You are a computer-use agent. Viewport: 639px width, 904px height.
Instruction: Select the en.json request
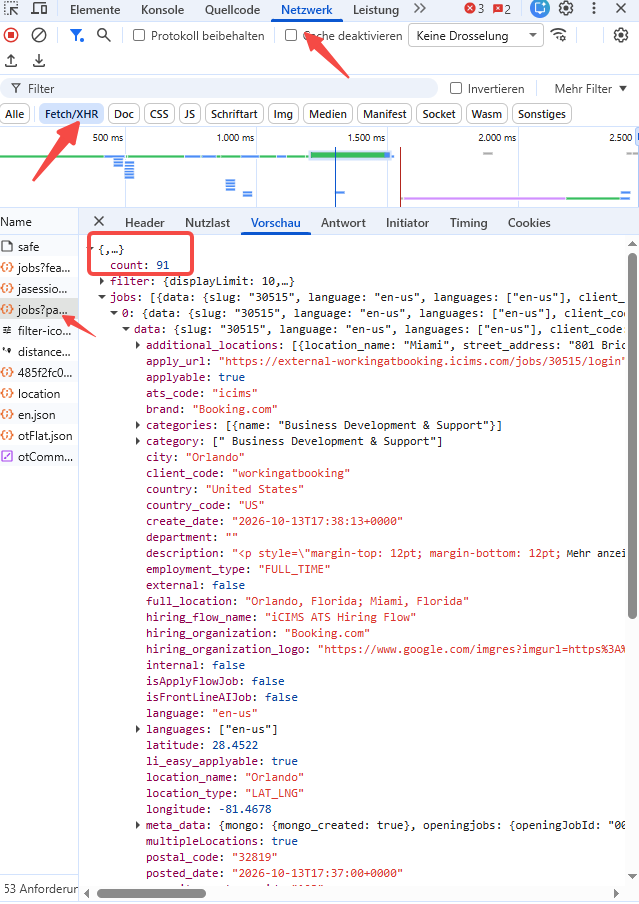[39, 415]
